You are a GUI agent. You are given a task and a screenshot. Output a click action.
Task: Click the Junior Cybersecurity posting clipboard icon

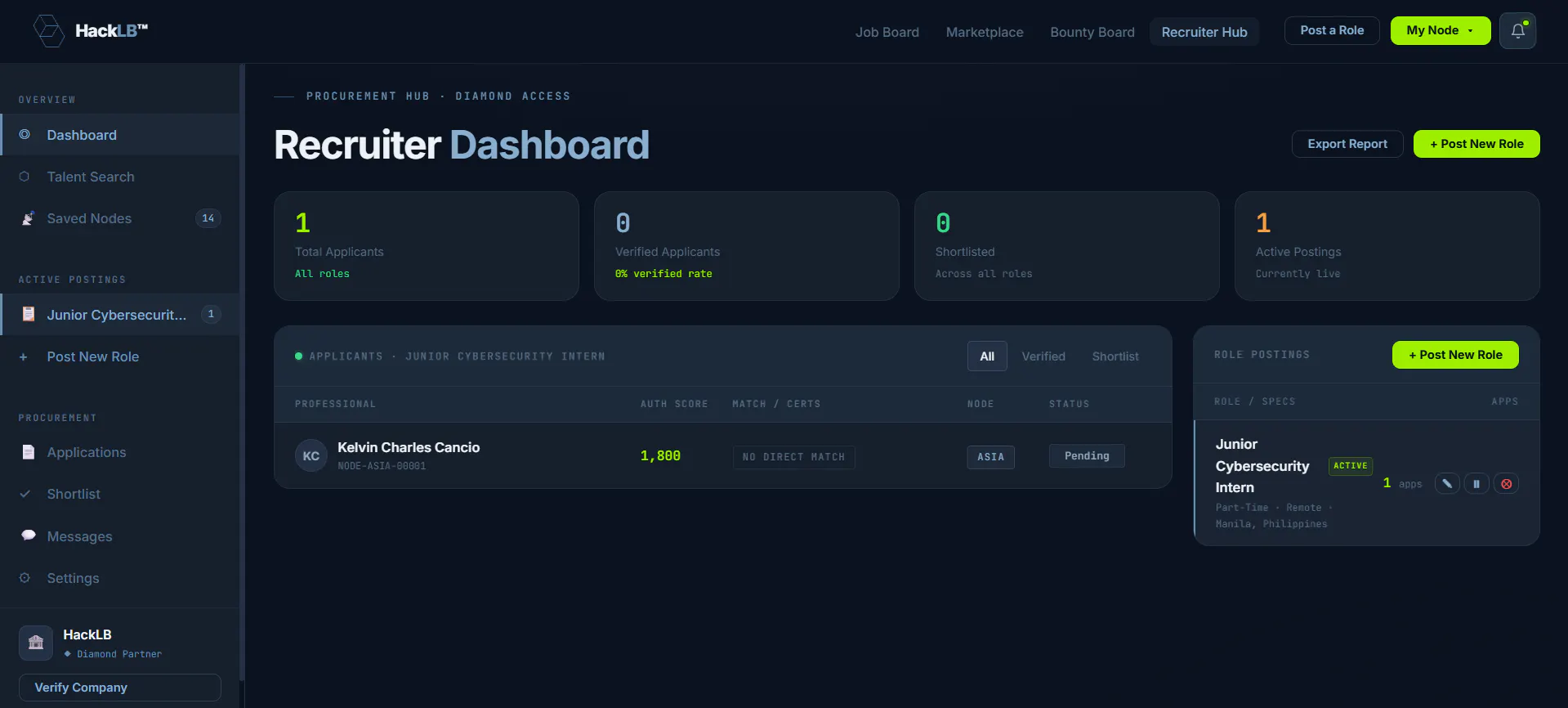pos(28,315)
